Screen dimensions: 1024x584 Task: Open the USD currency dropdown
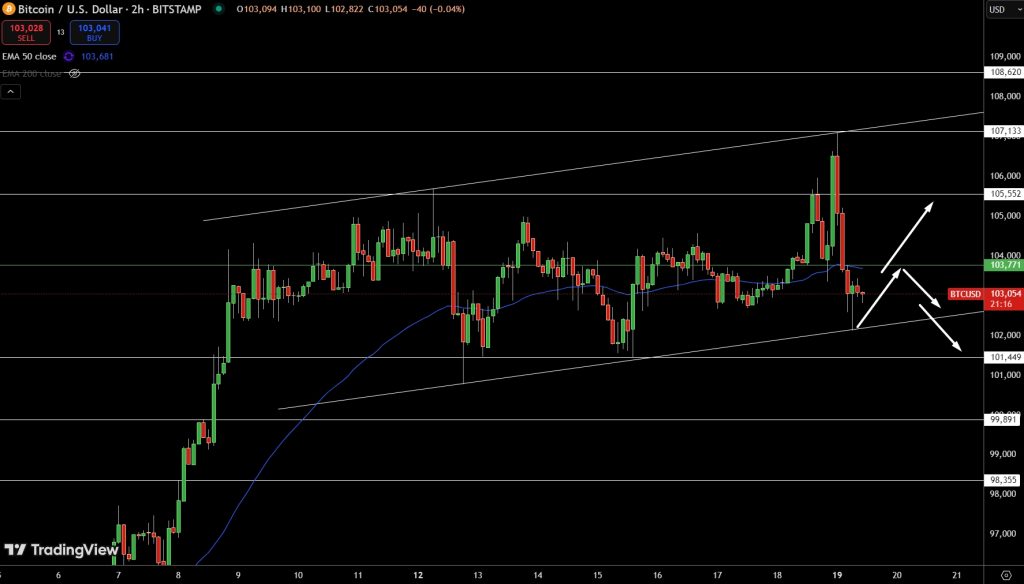pyautogui.click(x=1004, y=9)
